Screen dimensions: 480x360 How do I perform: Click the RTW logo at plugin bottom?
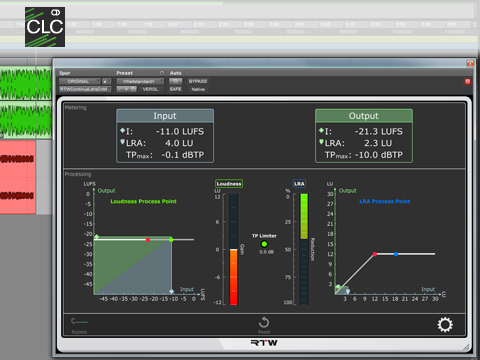click(x=264, y=343)
